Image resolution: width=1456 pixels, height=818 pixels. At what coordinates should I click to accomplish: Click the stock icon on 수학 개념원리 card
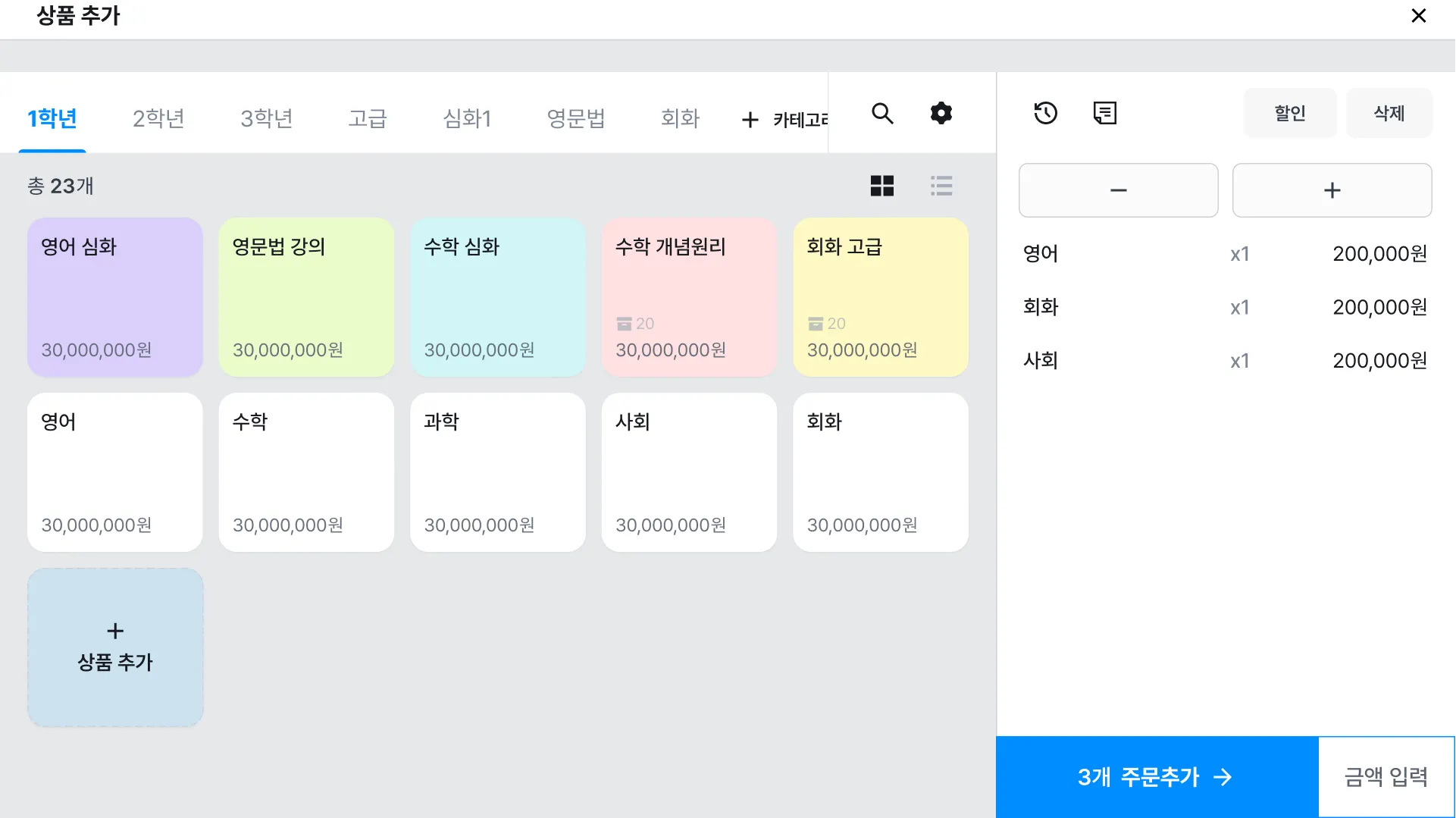pos(624,324)
